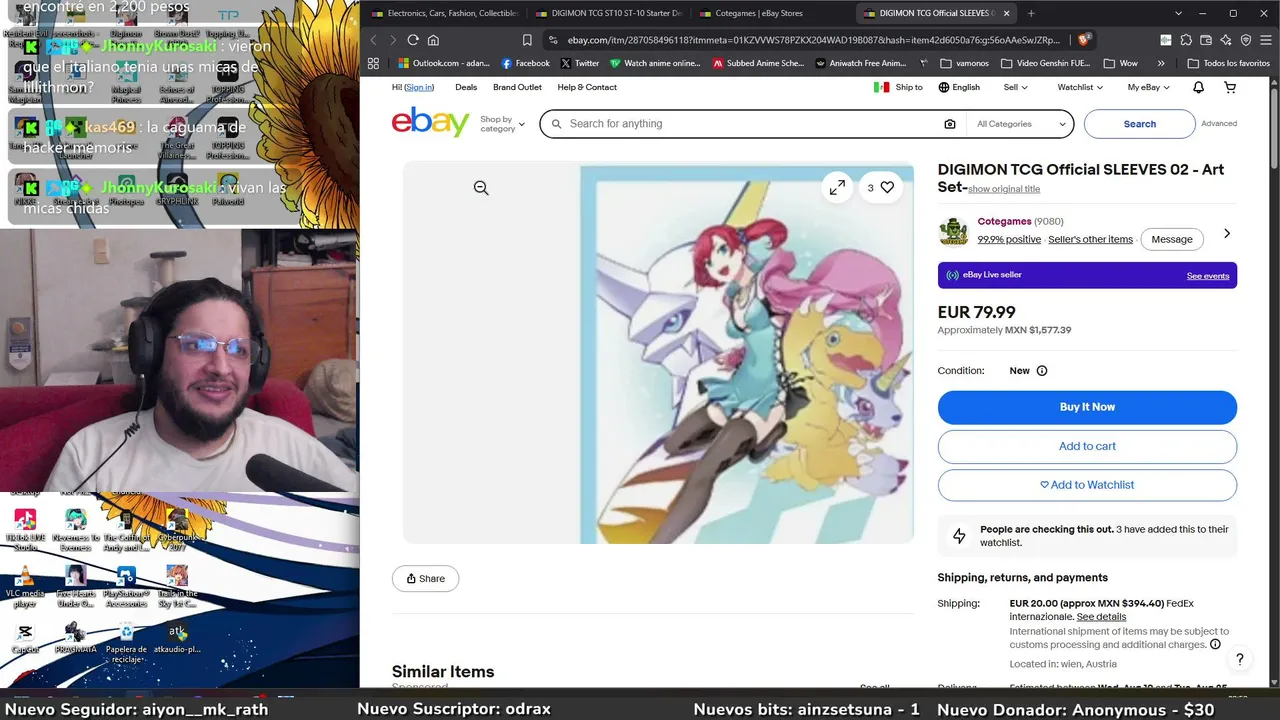Open the TikTok LIVE Studio desktop shortcut
Viewport: 1280px width, 720px height.
pos(25,529)
